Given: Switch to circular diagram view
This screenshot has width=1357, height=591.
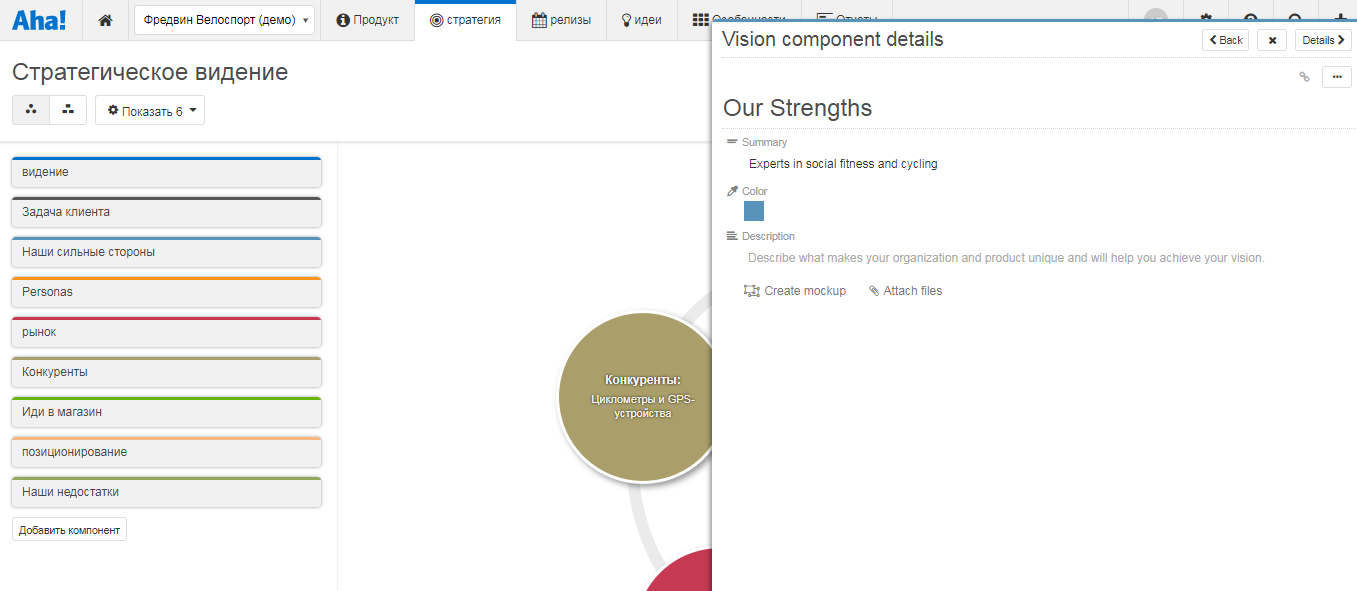Looking at the screenshot, I should click(31, 110).
